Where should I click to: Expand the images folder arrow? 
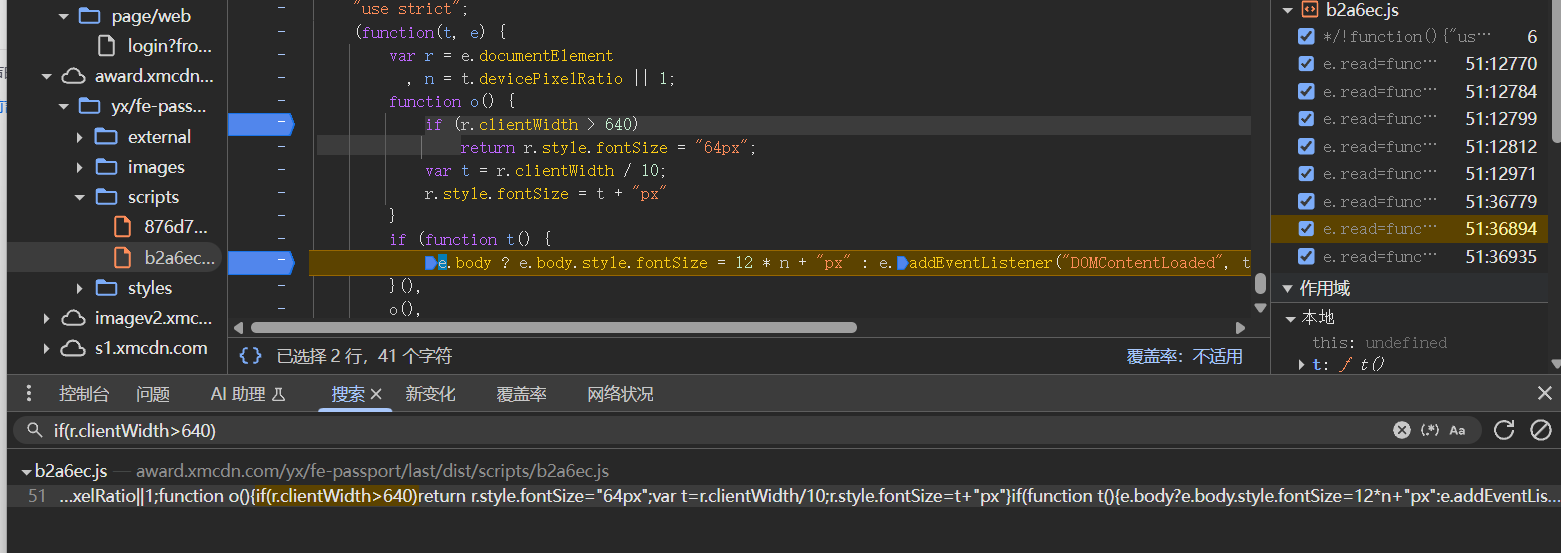click(x=81, y=167)
